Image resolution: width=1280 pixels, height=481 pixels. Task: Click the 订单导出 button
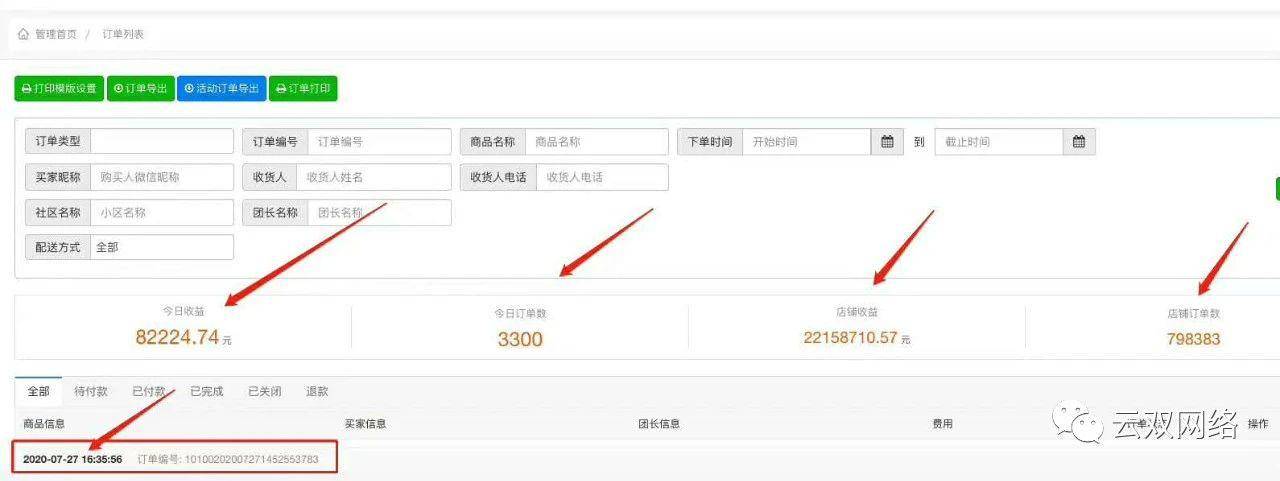(141, 88)
